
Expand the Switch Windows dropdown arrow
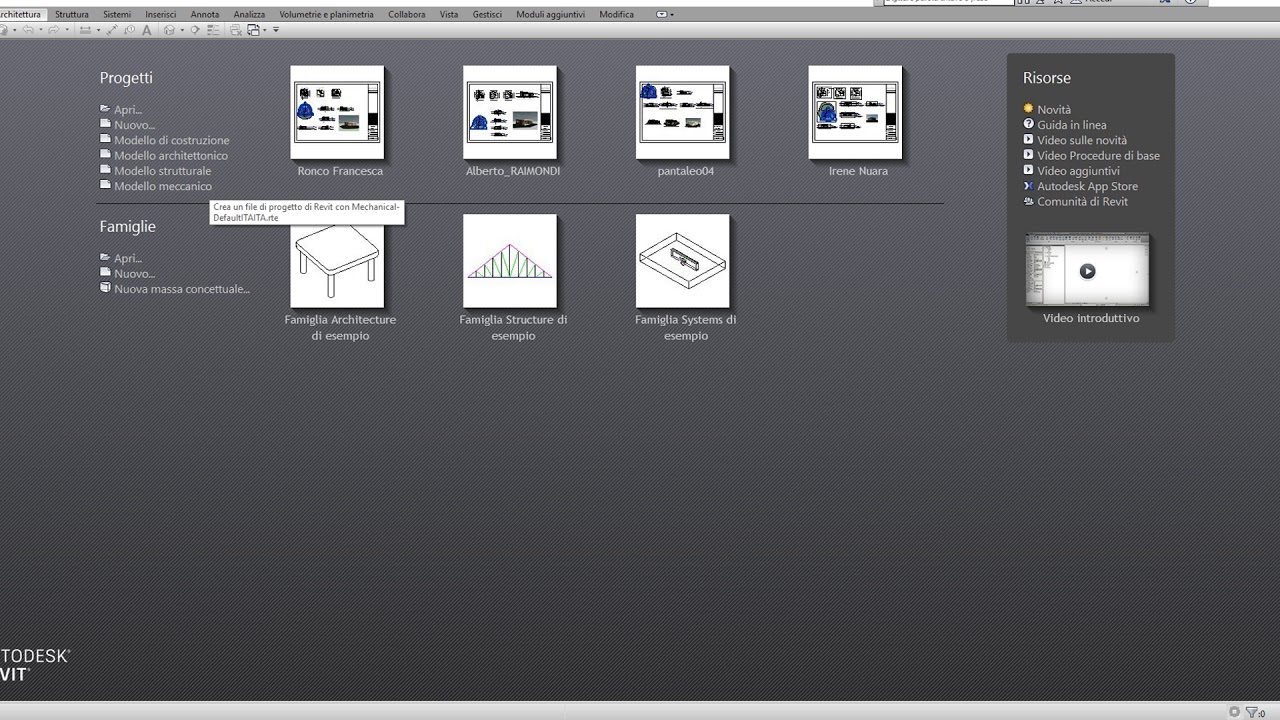(265, 30)
